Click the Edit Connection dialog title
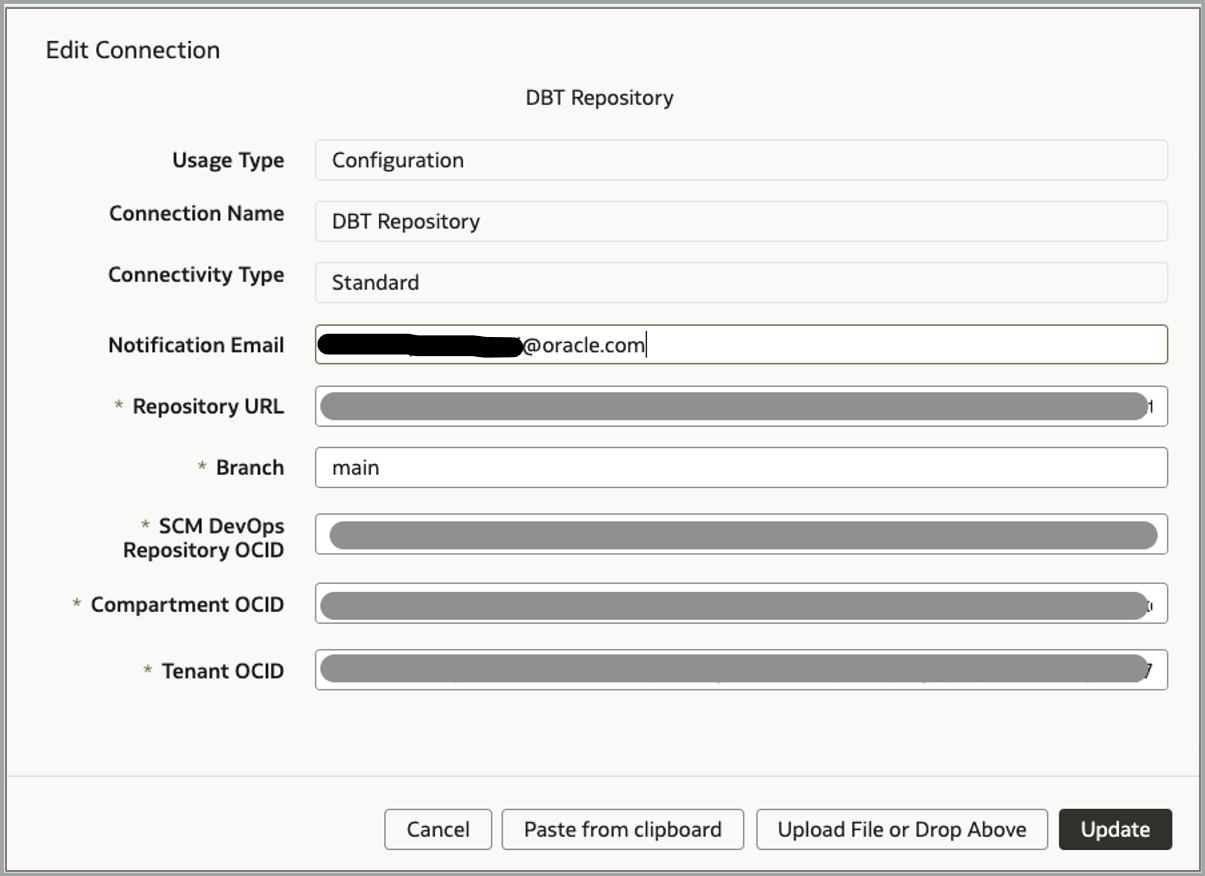1205x876 pixels. click(133, 50)
